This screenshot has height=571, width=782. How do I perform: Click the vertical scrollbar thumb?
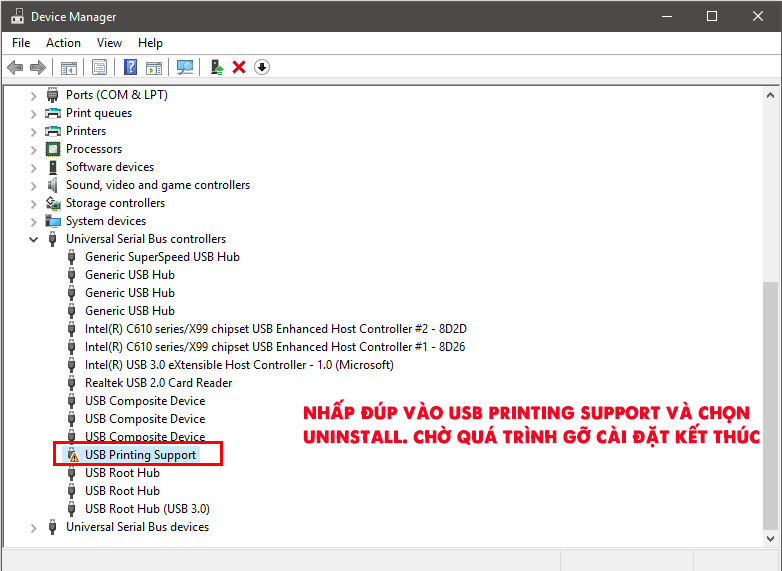(770, 404)
